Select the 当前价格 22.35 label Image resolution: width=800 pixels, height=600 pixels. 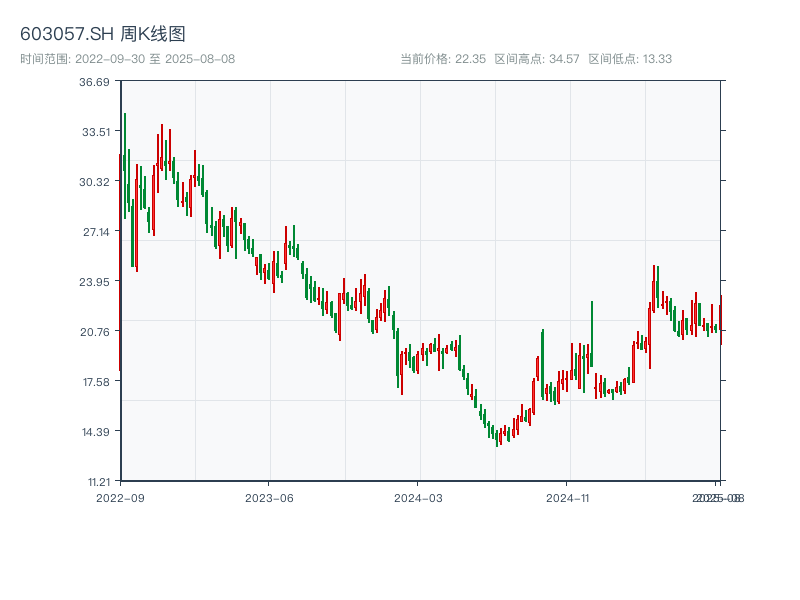click(x=442, y=59)
